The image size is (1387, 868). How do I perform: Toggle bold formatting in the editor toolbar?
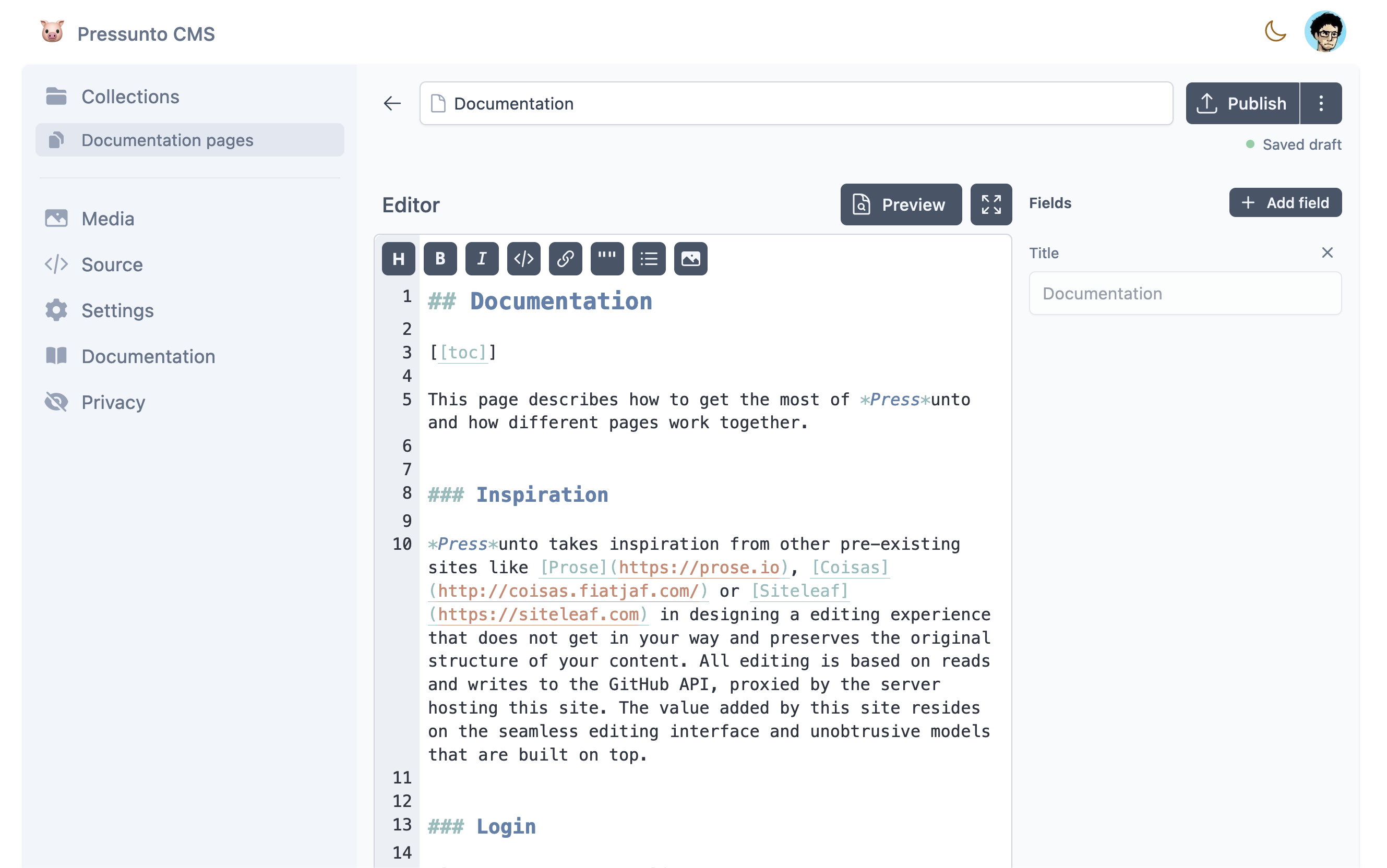440,259
